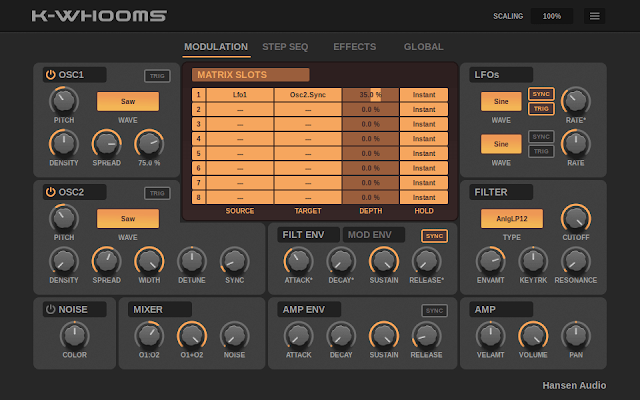Screen dimensions: 640x400
Task: Open the filter type AnlgLP12 selector
Action: pyautogui.click(x=512, y=218)
